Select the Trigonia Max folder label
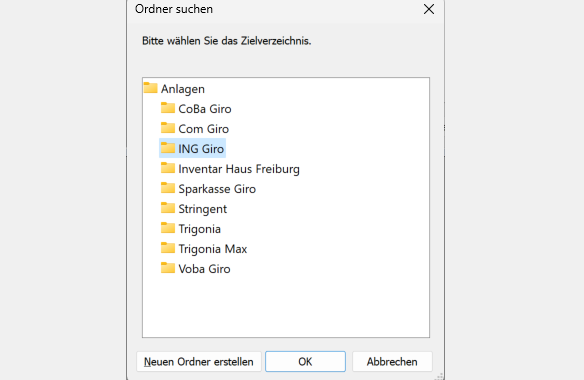Screen dimensions: 584x380 point(213,249)
